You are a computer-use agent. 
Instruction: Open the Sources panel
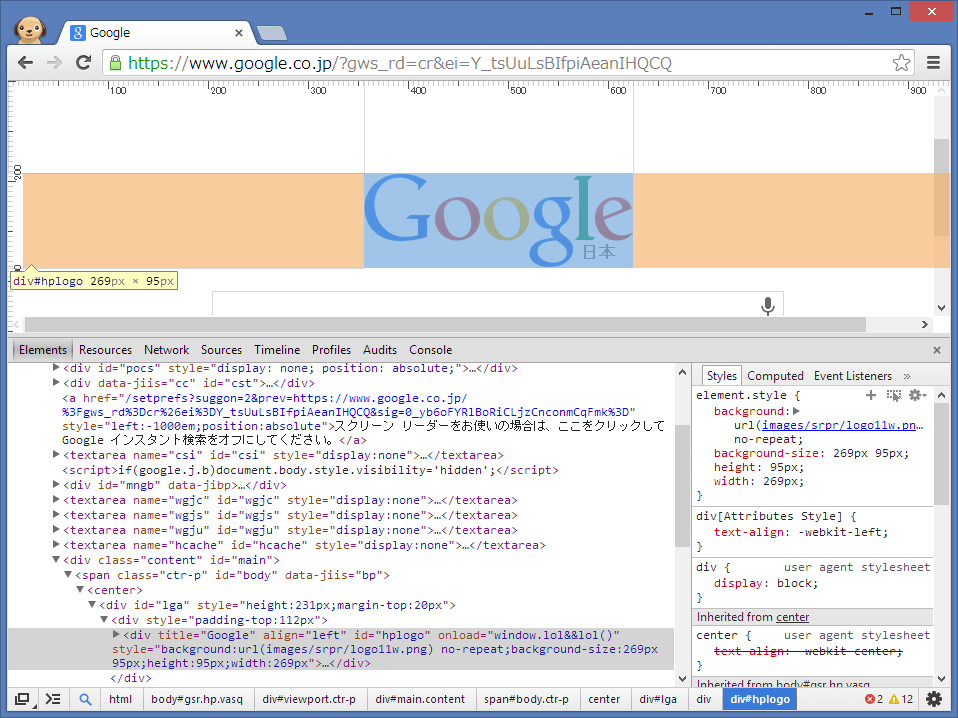click(x=221, y=350)
